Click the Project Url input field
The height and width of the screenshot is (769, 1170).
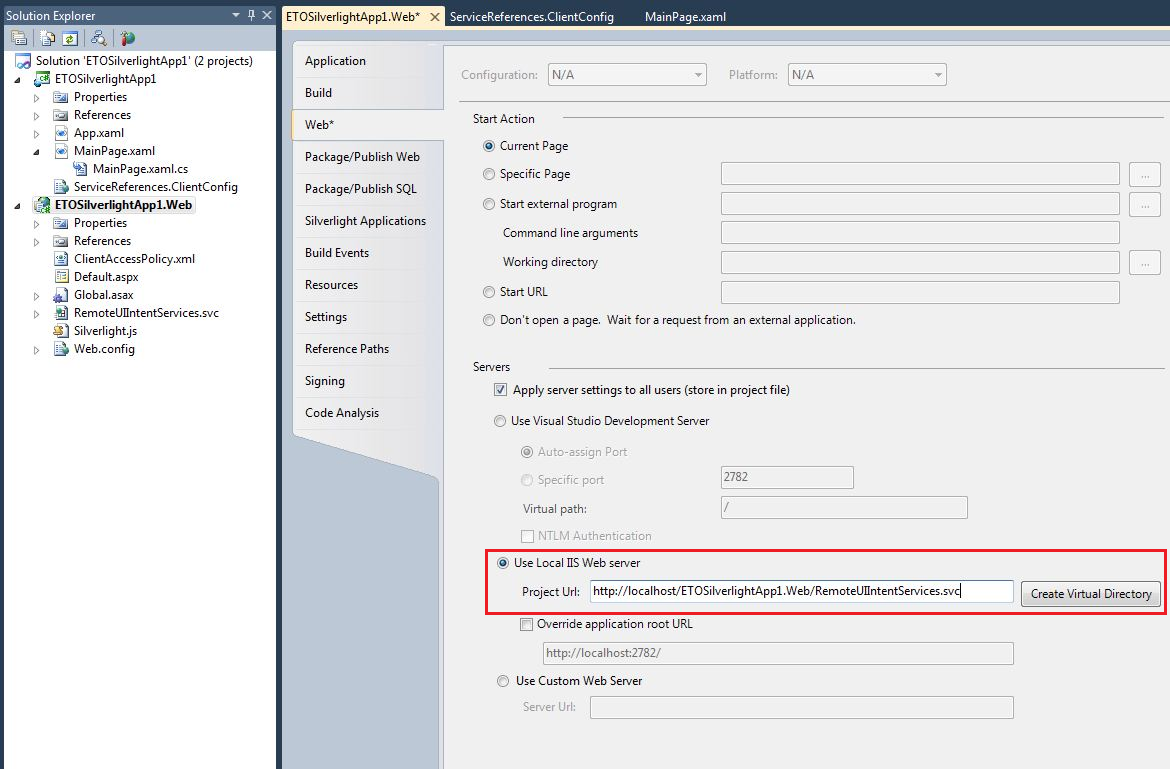pos(801,591)
